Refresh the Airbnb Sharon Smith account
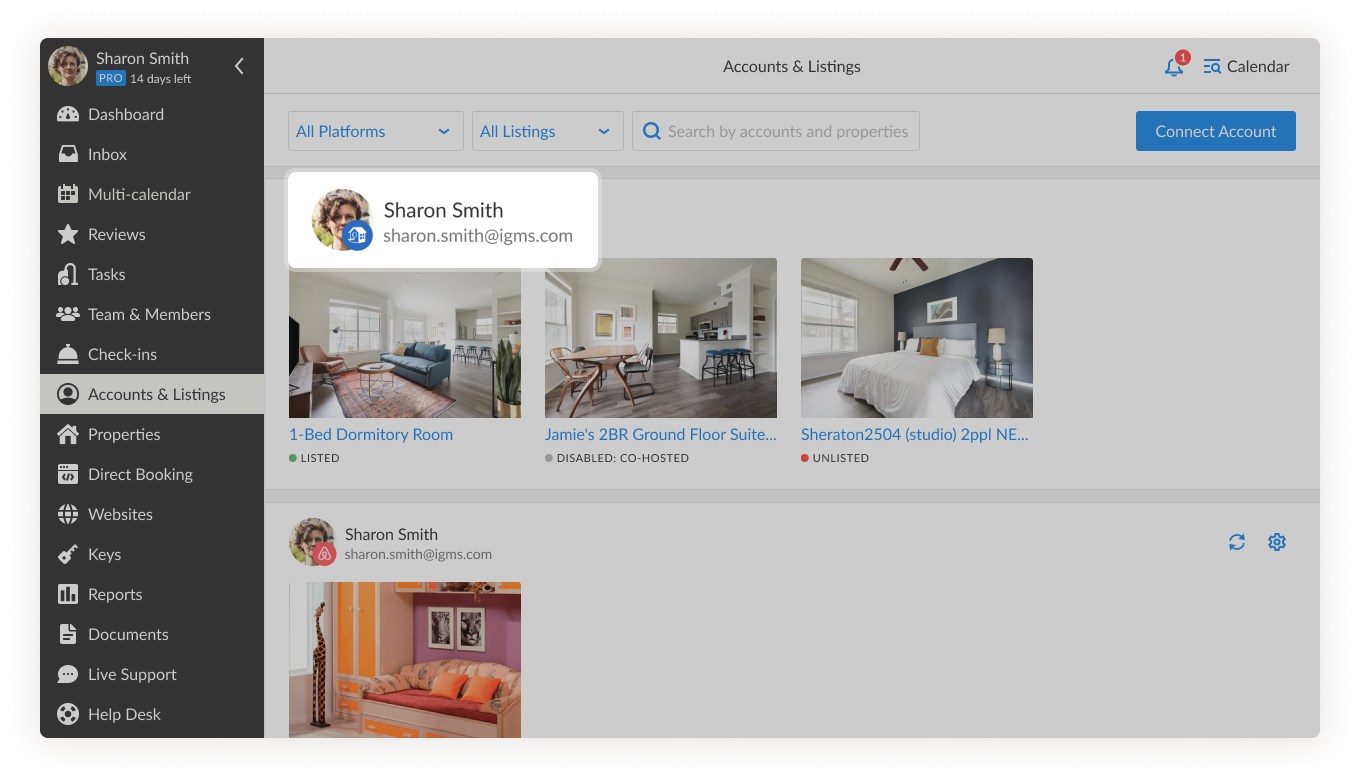This screenshot has width=1360, height=780. [1237, 542]
